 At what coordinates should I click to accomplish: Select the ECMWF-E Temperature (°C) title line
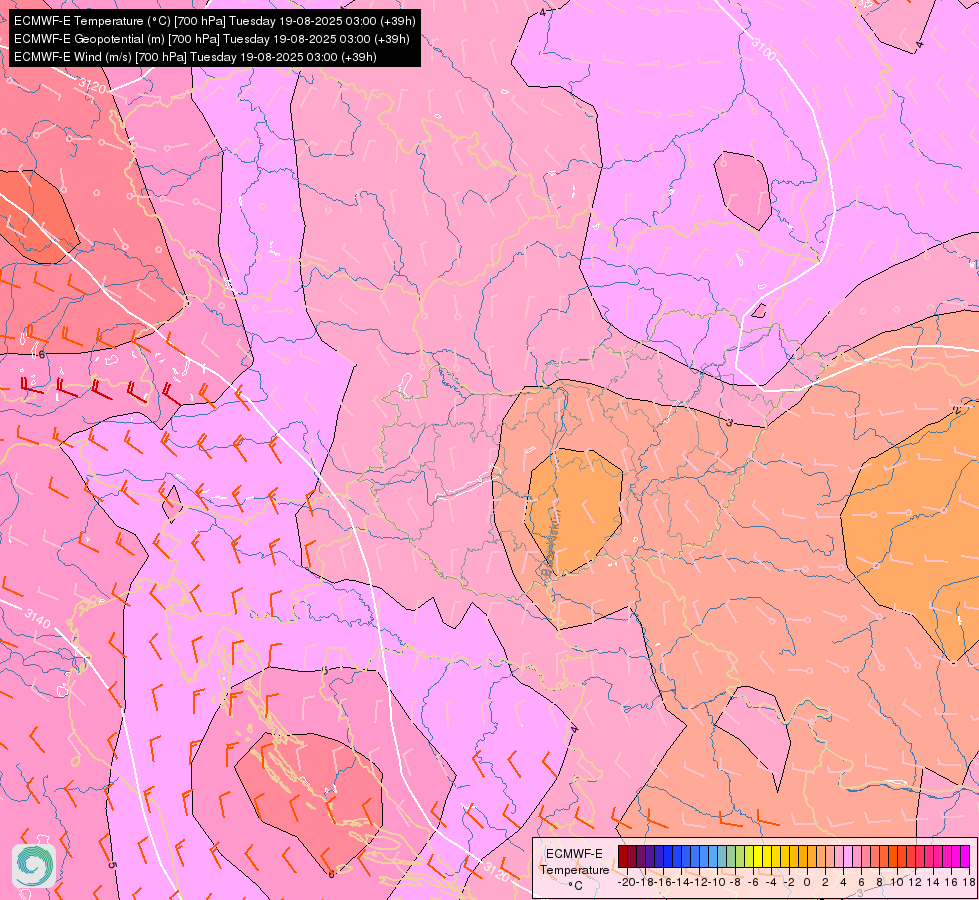(x=214, y=21)
